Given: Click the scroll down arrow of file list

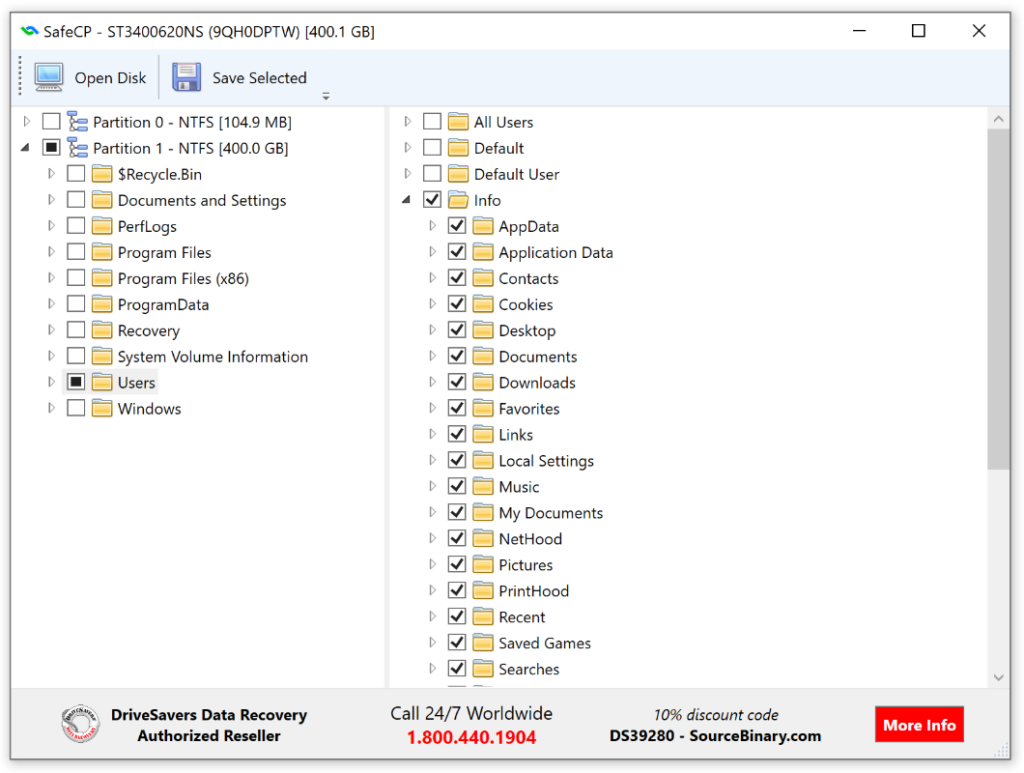Looking at the screenshot, I should coord(999,678).
